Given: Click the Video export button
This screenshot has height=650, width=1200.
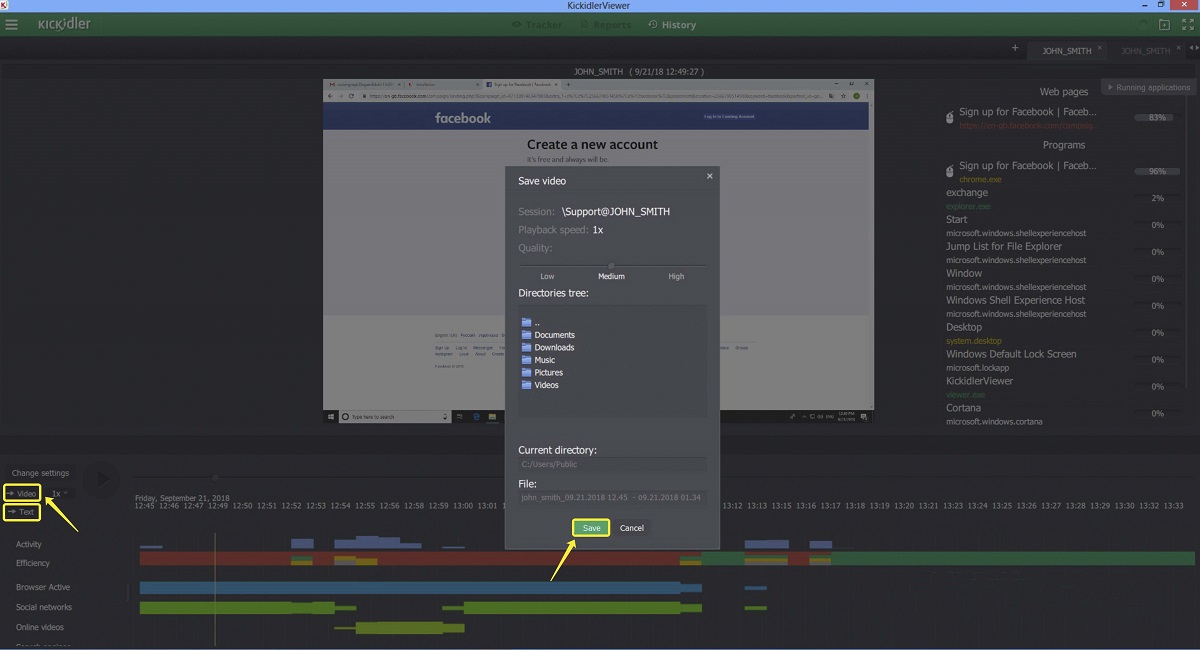Looking at the screenshot, I should 22,493.
